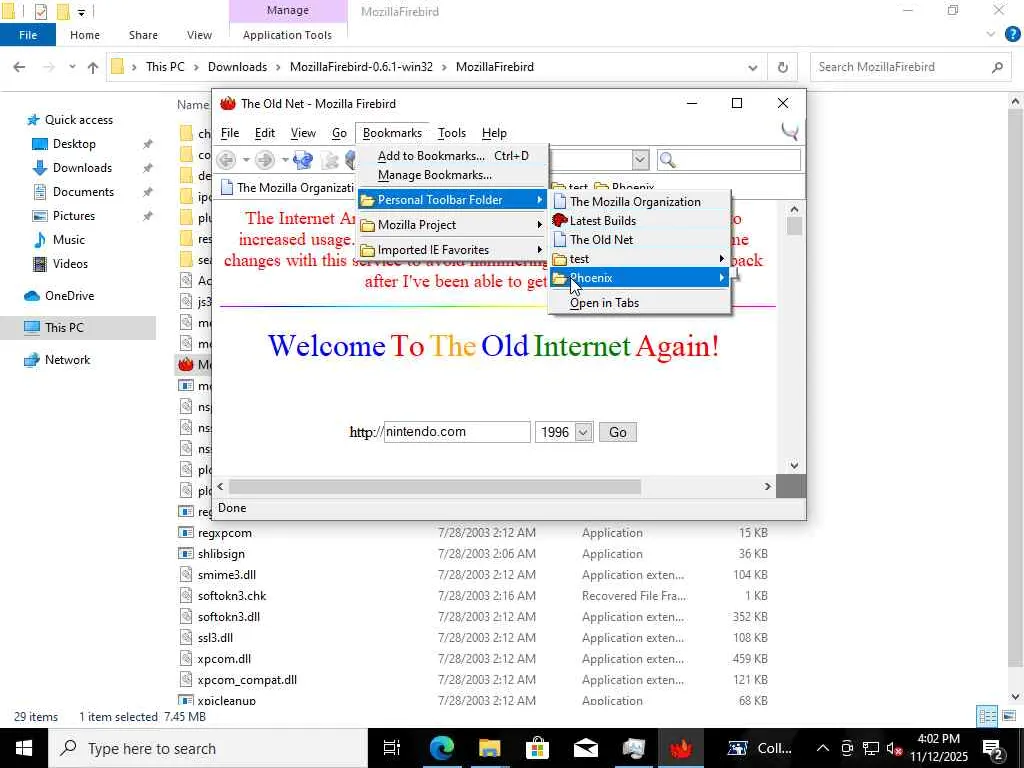
Task: Expand the Imported IE Favorites submenu
Action: (x=539, y=249)
